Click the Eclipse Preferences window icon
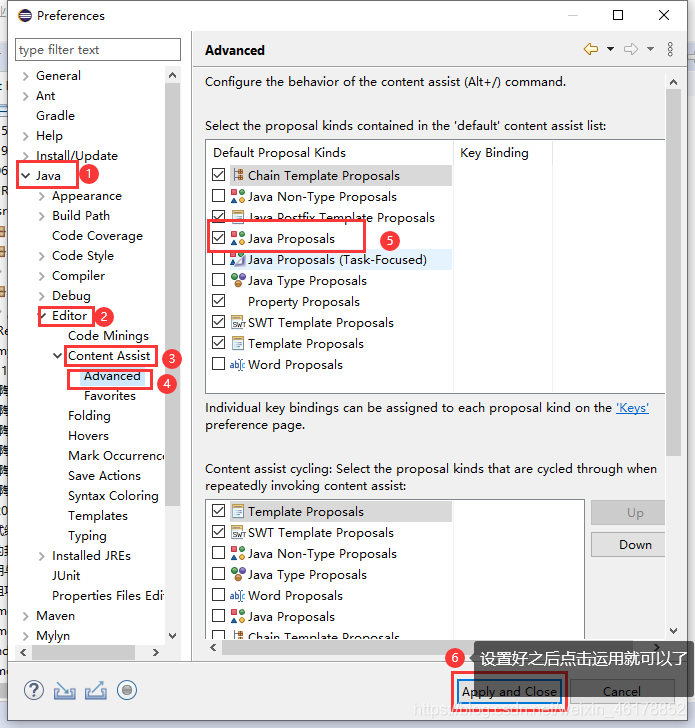Screen dimensions: 695x728 point(25,16)
